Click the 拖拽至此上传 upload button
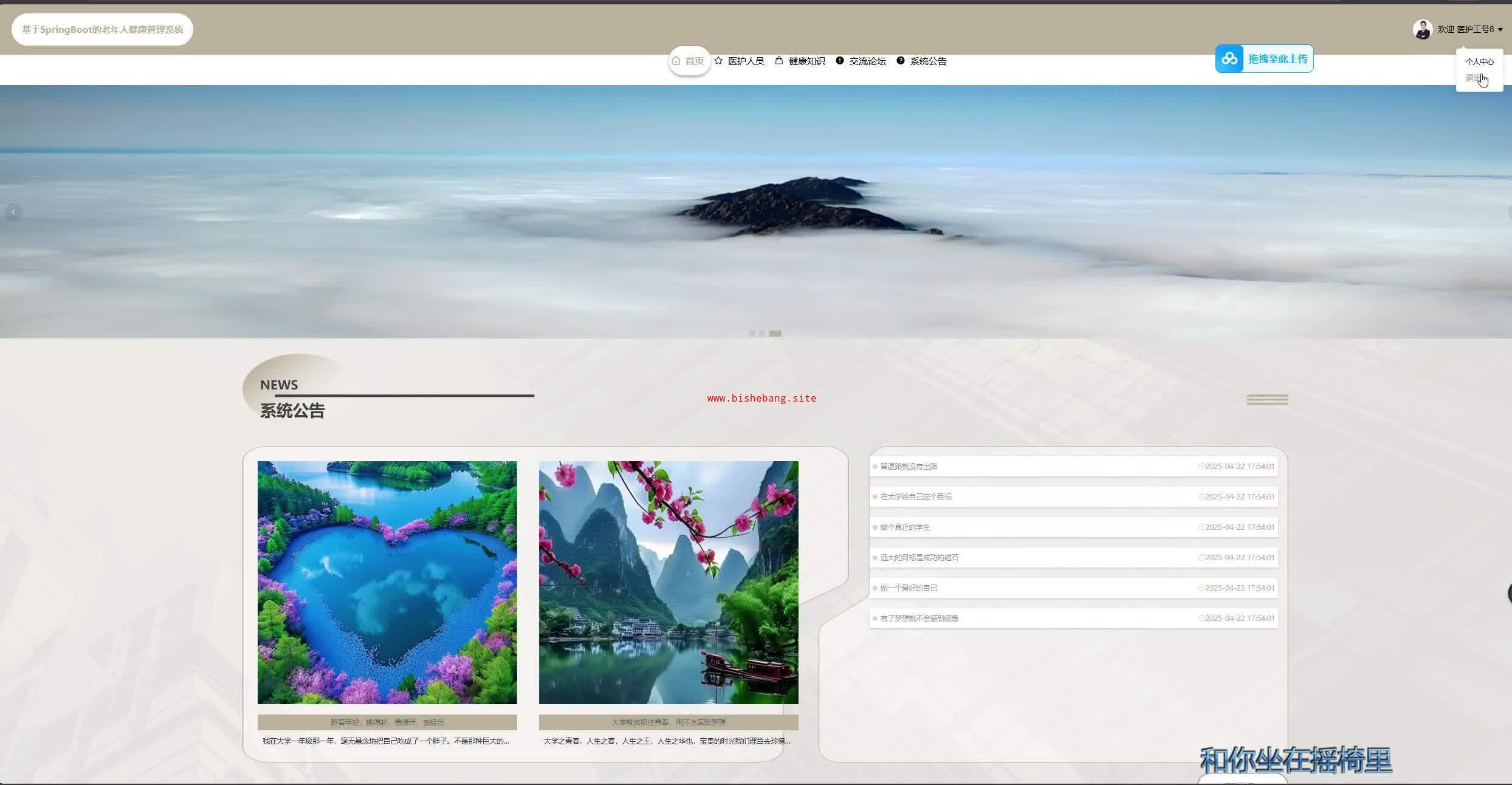This screenshot has height=785, width=1512. click(1277, 59)
